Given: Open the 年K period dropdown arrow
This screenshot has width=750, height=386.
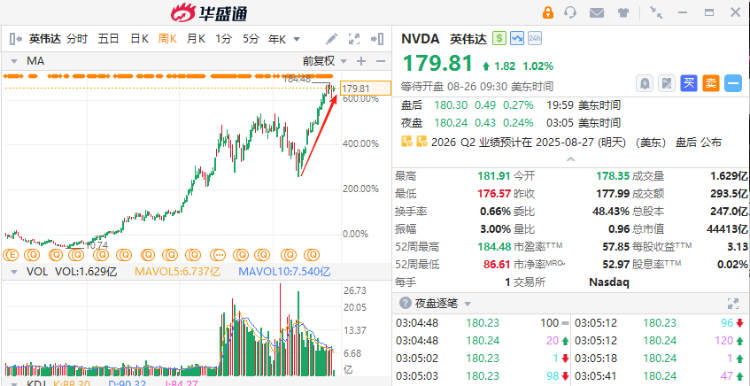Looking at the screenshot, I should pos(296,39).
